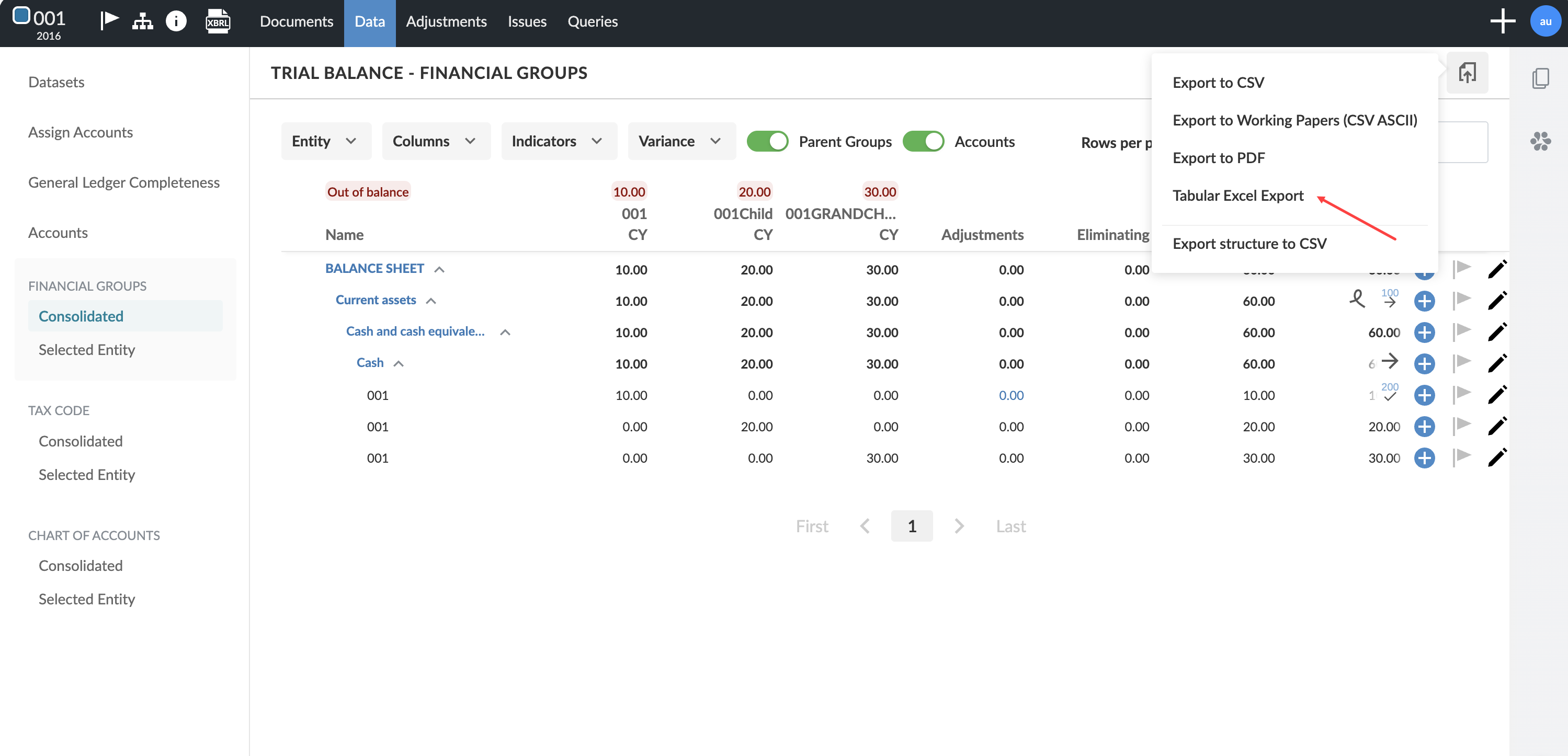Go to the Issues tab
Screen dimensions: 1568x756
coord(527,21)
